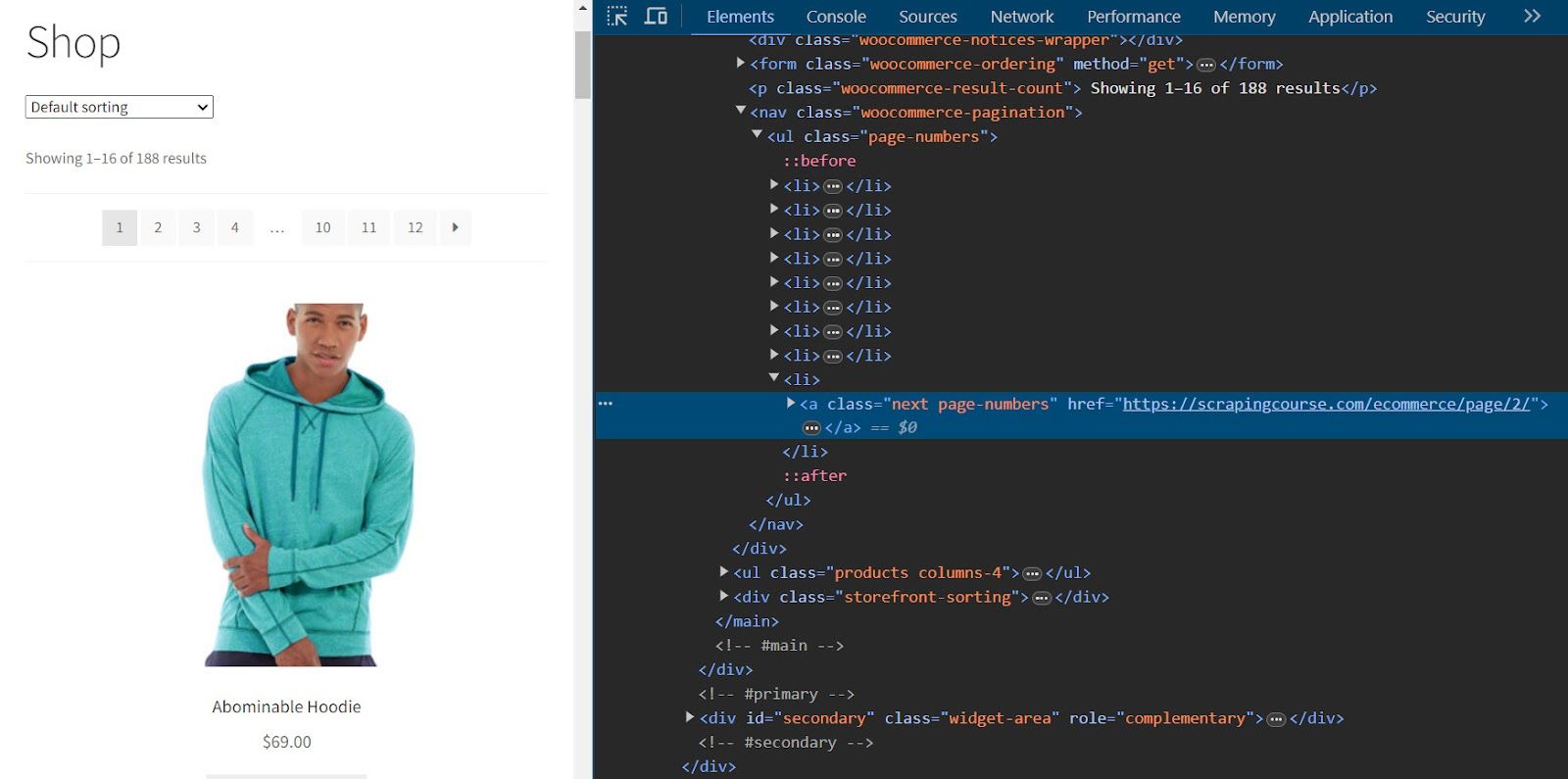The image size is (1568, 779).
Task: Collapse the woocommerce-pagination nav node
Action: click(x=741, y=111)
